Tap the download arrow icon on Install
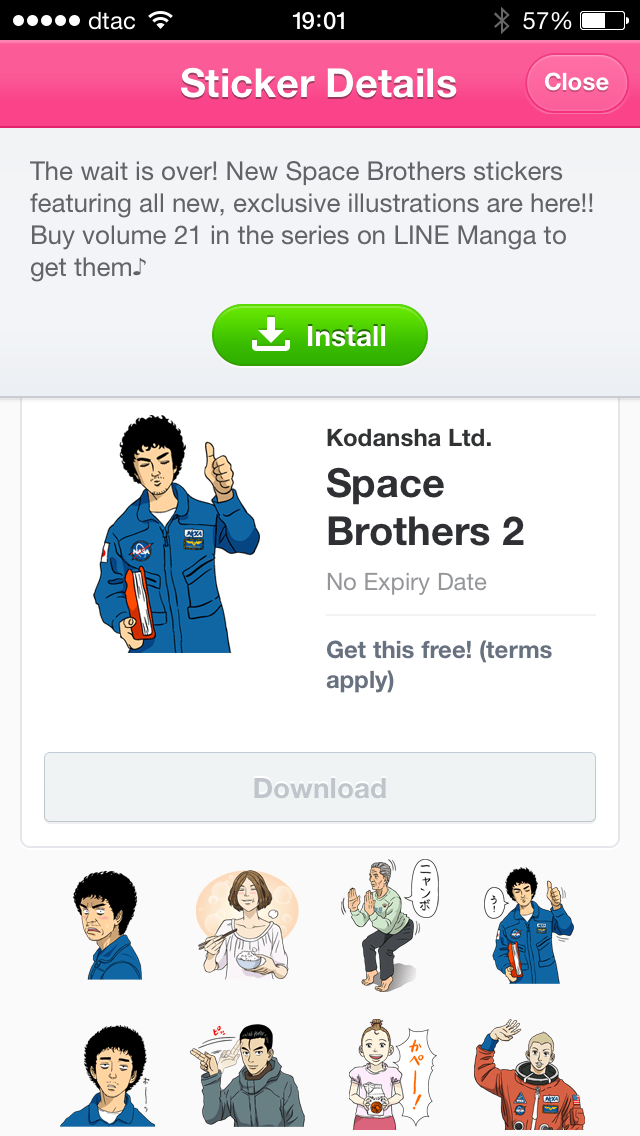This screenshot has width=640, height=1136. pos(270,336)
